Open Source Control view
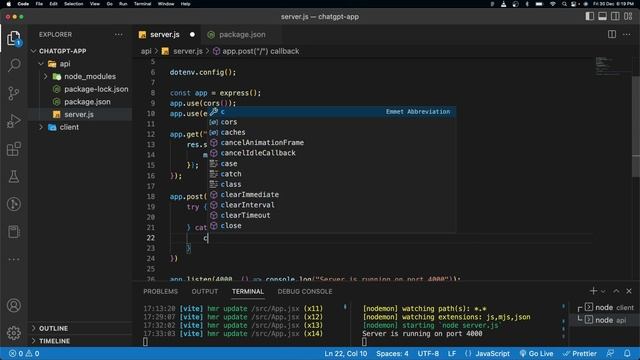This screenshot has height=360, width=640. (14, 93)
